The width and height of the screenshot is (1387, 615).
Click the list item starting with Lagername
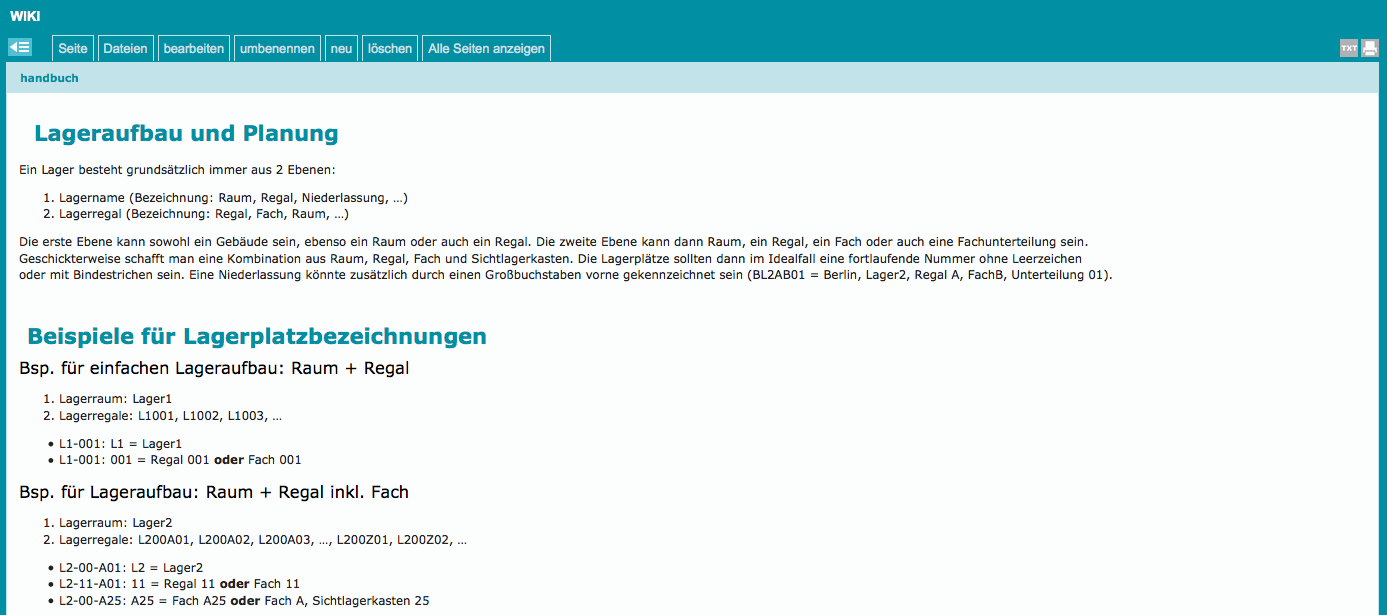[x=232, y=198]
